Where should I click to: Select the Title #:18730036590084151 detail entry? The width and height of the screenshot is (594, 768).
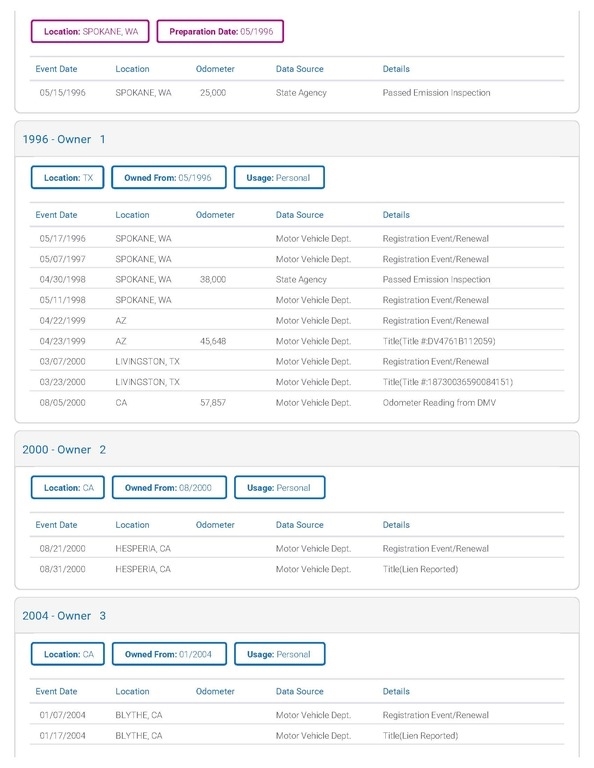[448, 382]
